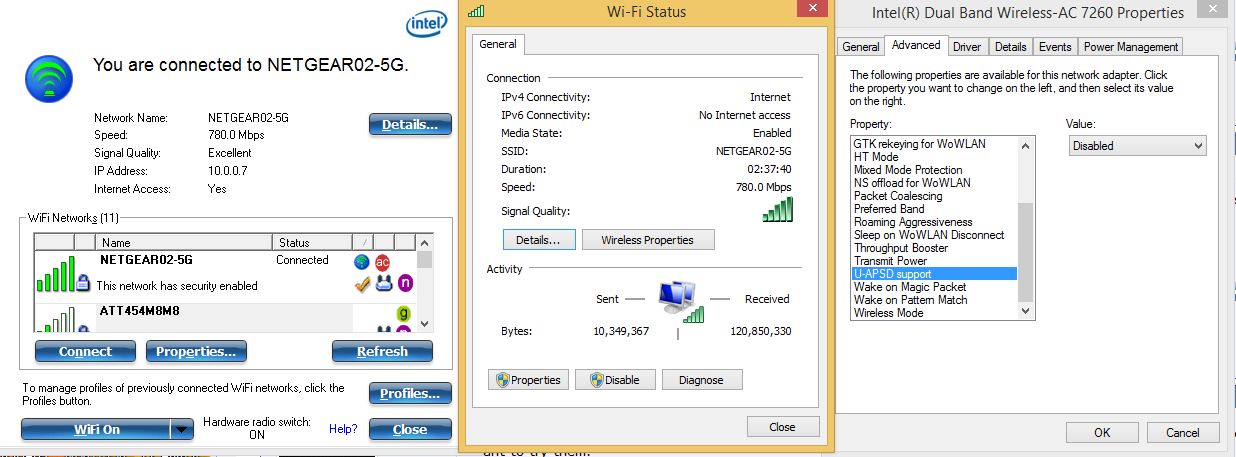This screenshot has height=457, width=1236.
Task: Select Wake on Pattern Match property
Action: 911,300
